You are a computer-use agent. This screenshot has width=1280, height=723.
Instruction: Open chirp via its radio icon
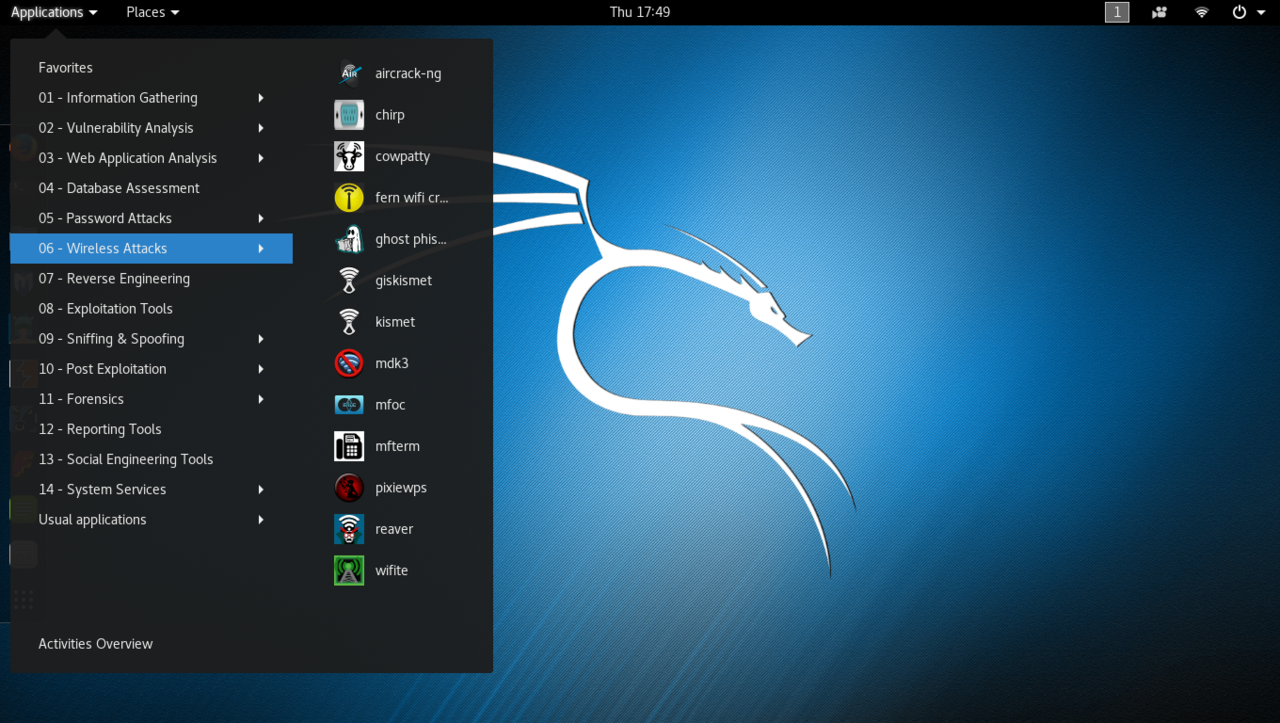349,115
